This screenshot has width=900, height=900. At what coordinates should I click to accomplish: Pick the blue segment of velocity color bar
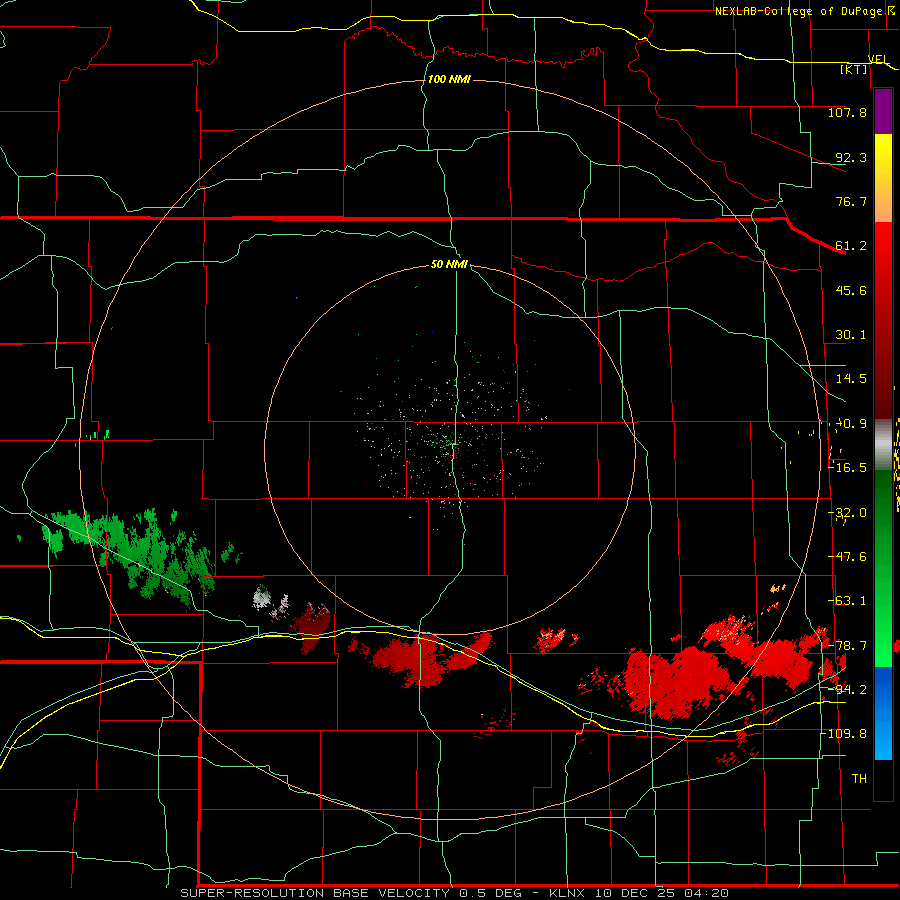(883, 713)
